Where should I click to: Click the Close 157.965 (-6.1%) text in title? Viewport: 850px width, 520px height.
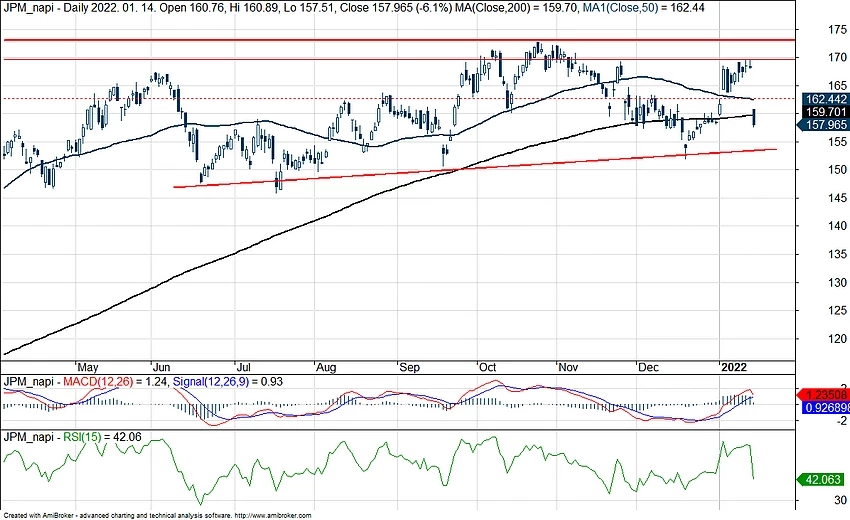(x=396, y=8)
